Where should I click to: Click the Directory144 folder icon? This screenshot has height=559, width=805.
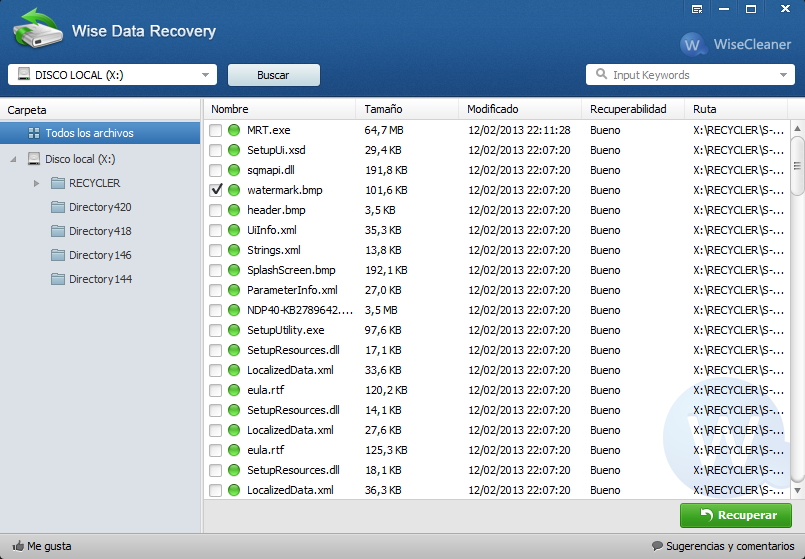coord(58,279)
